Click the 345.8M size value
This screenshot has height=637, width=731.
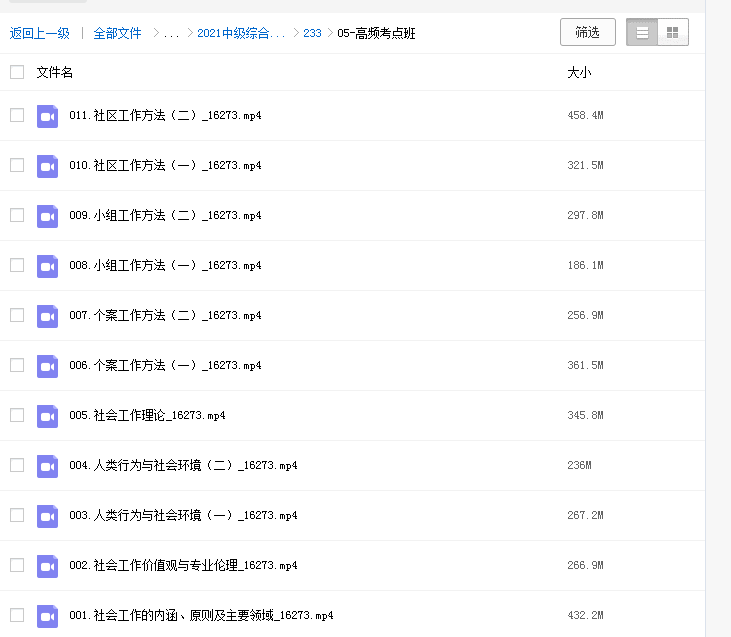(585, 415)
